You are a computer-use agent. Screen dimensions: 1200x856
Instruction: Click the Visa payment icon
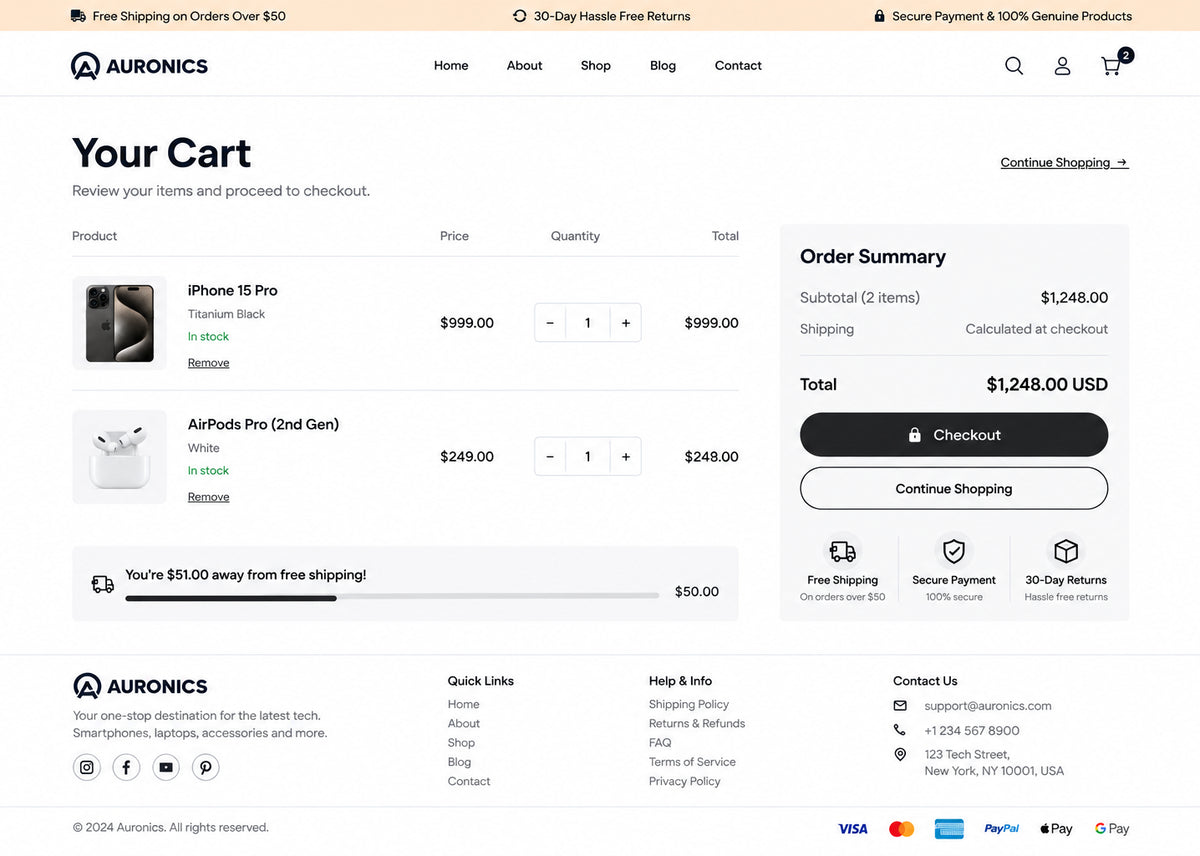click(853, 829)
